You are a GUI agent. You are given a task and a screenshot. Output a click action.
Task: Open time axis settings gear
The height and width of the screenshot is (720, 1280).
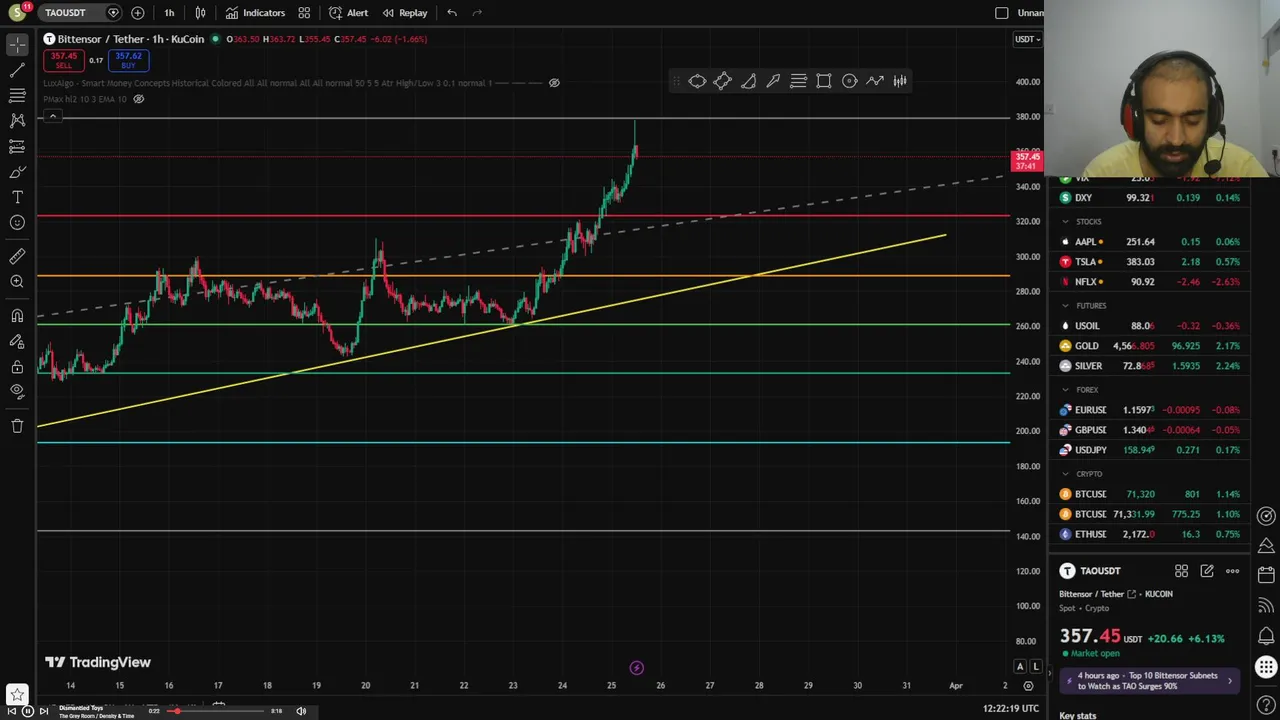1028,686
